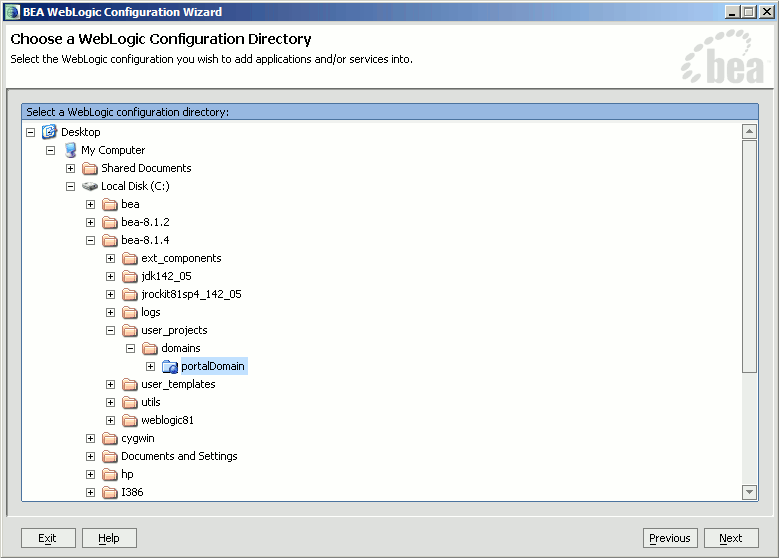Screen dimensions: 779x558
Task: Select the Documents and Settings label
Action: pyautogui.click(x=179, y=456)
